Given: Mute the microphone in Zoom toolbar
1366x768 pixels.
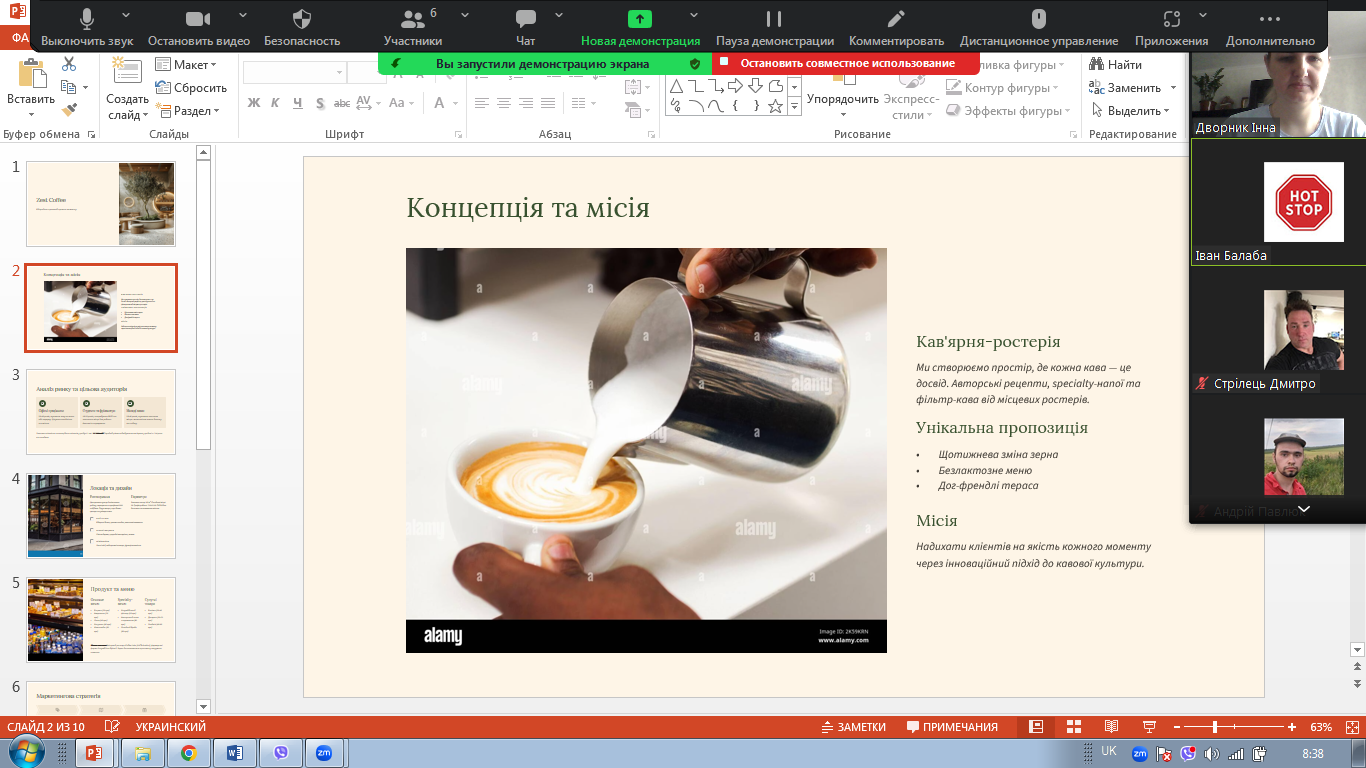Looking at the screenshot, I should tap(87, 20).
